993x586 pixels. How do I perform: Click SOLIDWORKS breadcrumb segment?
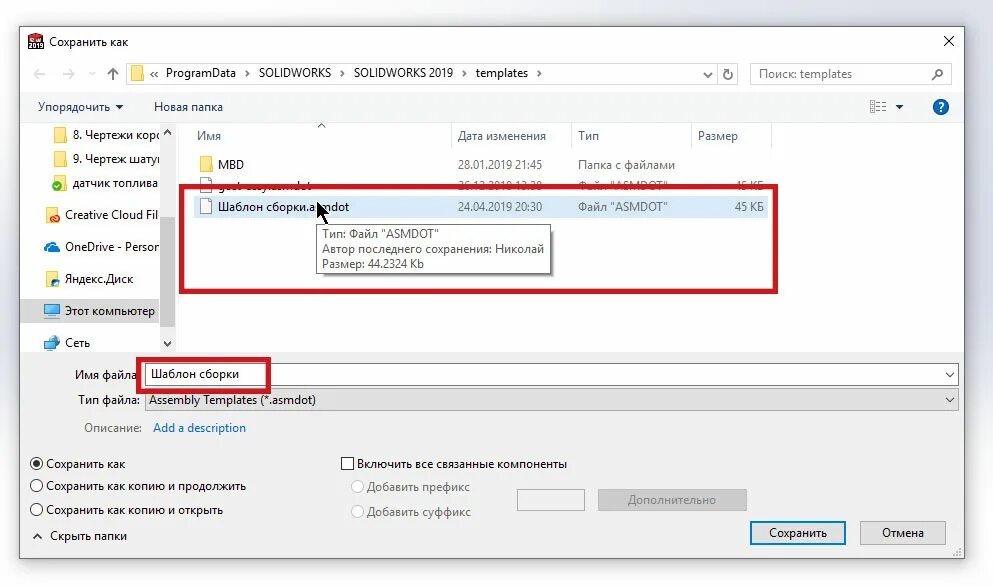pyautogui.click(x=294, y=73)
